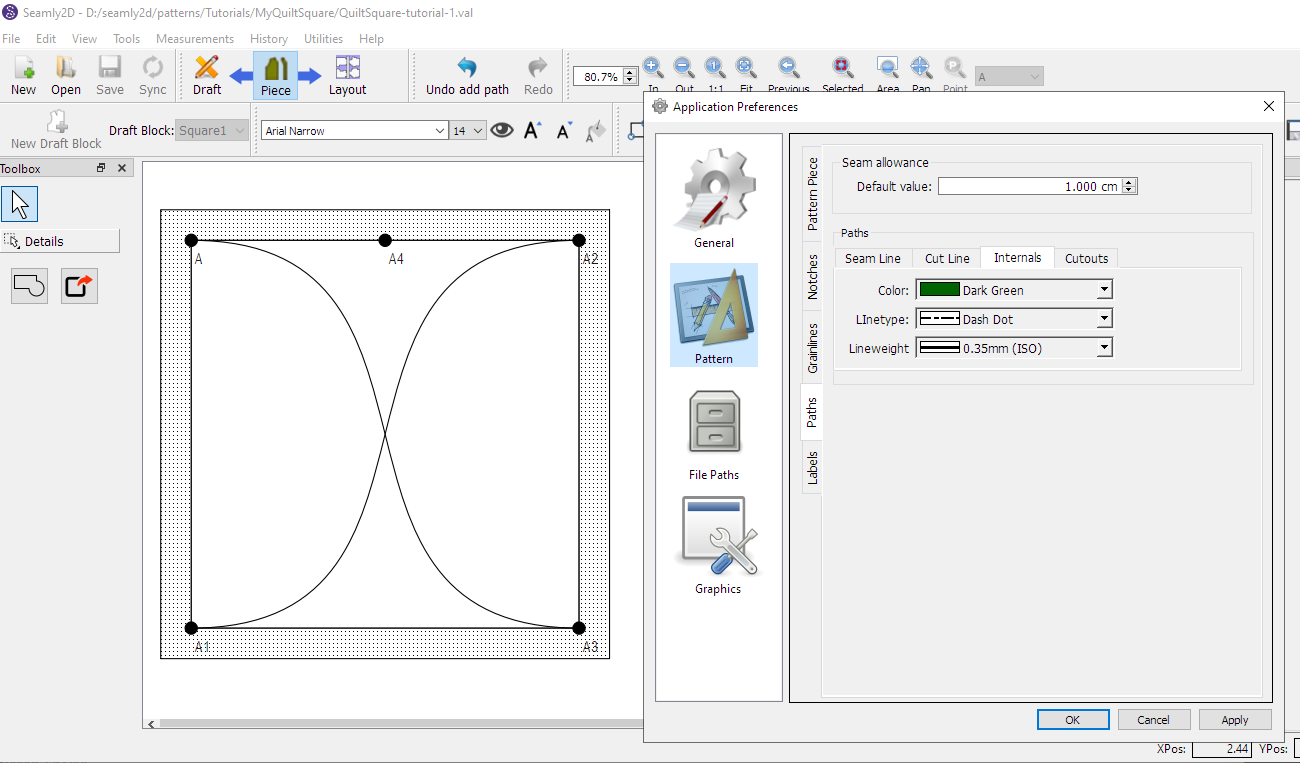Open the Graphics preferences section
Viewport: 1300px width, 763px height.
pyautogui.click(x=718, y=544)
